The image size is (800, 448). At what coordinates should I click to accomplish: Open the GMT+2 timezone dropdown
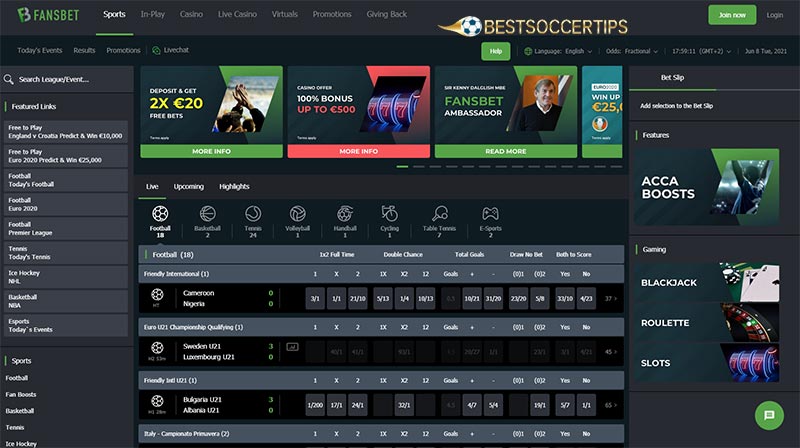[702, 51]
